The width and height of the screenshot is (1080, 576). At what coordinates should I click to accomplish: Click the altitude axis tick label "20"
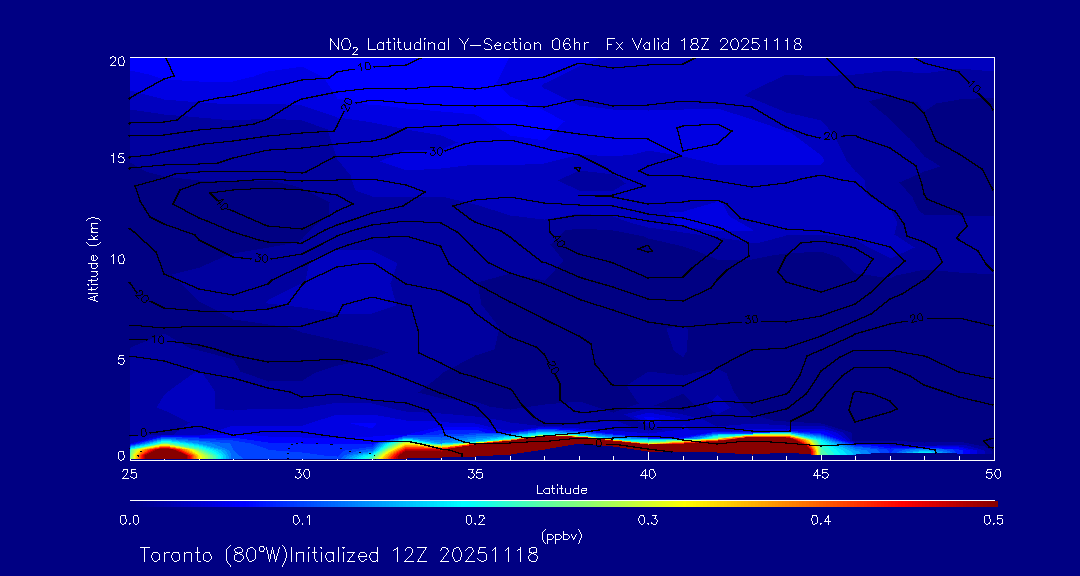point(116,60)
